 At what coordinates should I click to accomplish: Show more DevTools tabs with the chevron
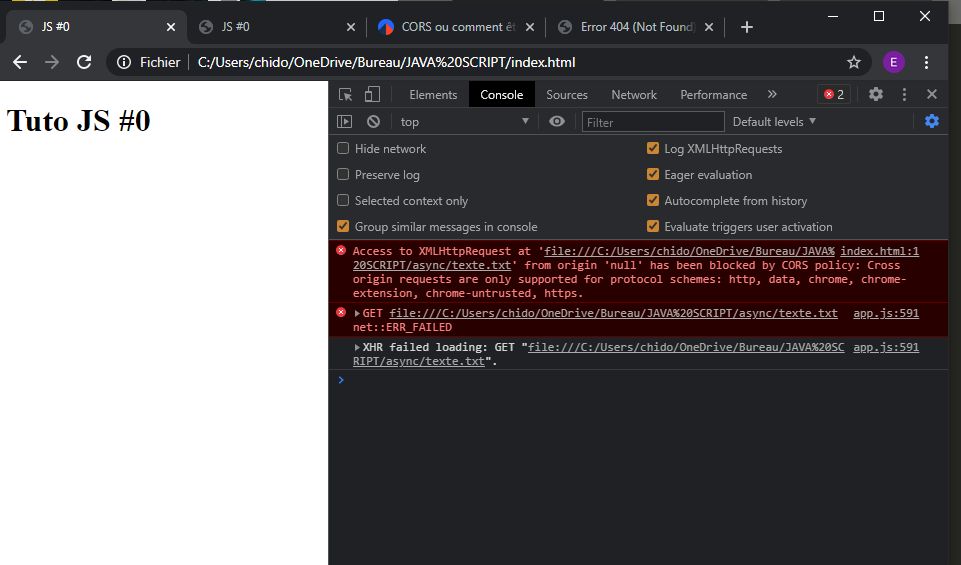point(772,94)
